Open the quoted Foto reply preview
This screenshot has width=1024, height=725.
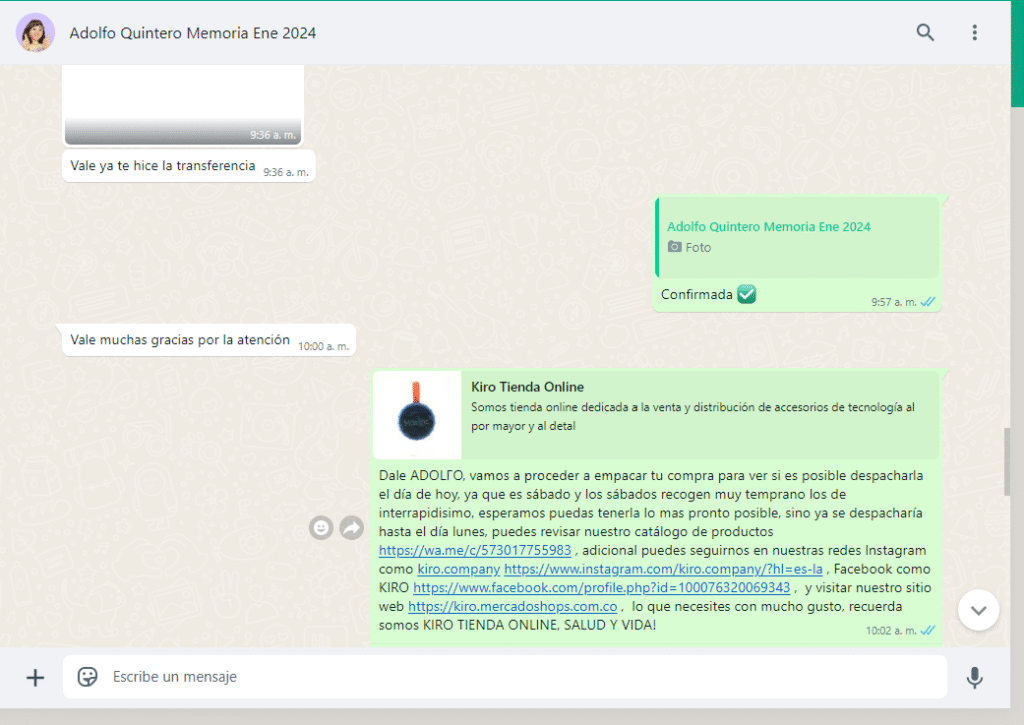[797, 237]
